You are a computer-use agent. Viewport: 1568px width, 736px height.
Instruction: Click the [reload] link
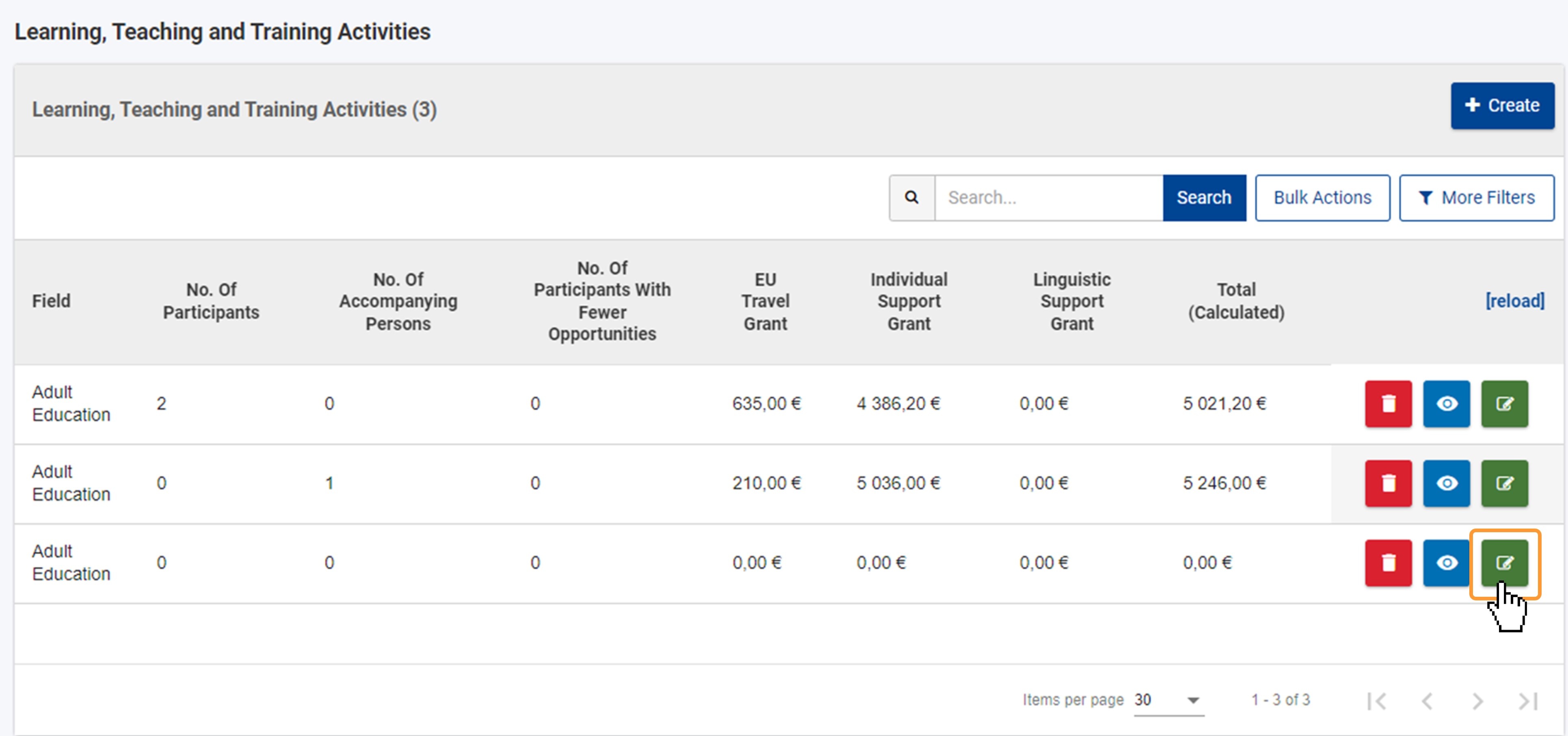click(1514, 300)
